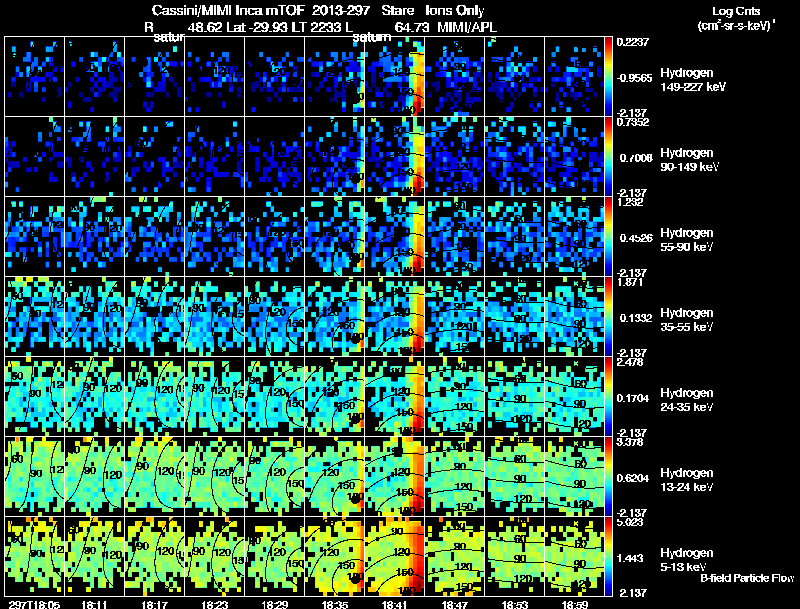Image resolution: width=800 pixels, height=609 pixels.
Task: Click the '0.6204' colorbar midpoint value
Action: pos(634,478)
